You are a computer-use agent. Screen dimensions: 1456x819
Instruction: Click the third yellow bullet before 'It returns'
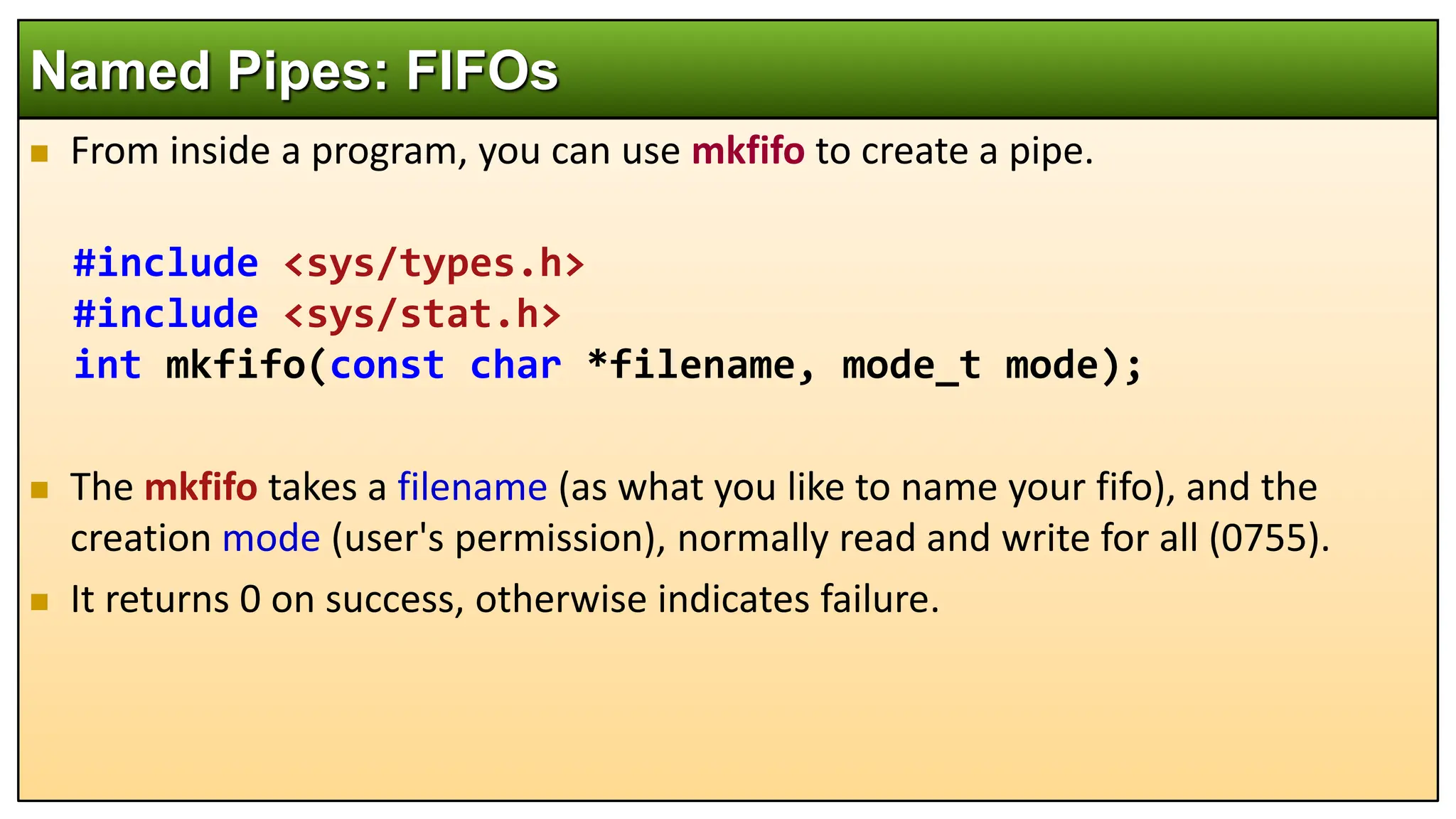tap(40, 602)
